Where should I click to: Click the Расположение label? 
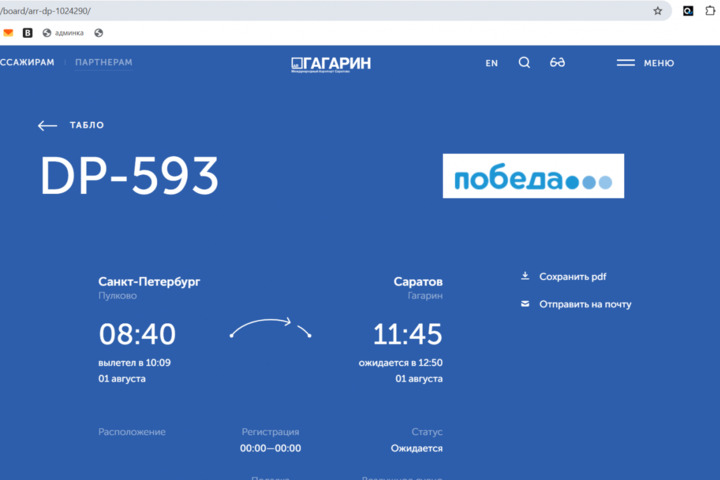click(x=132, y=432)
